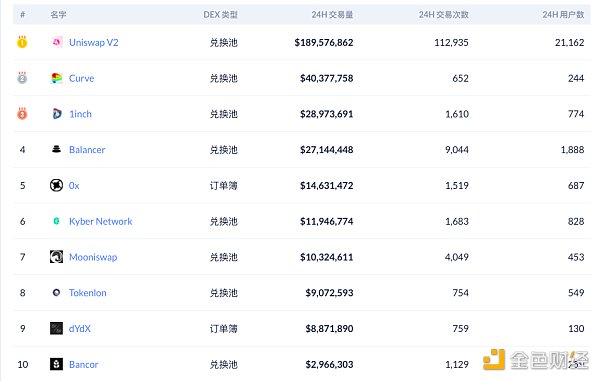Click the Balancer logo icon
600x381 pixels.
56,149
